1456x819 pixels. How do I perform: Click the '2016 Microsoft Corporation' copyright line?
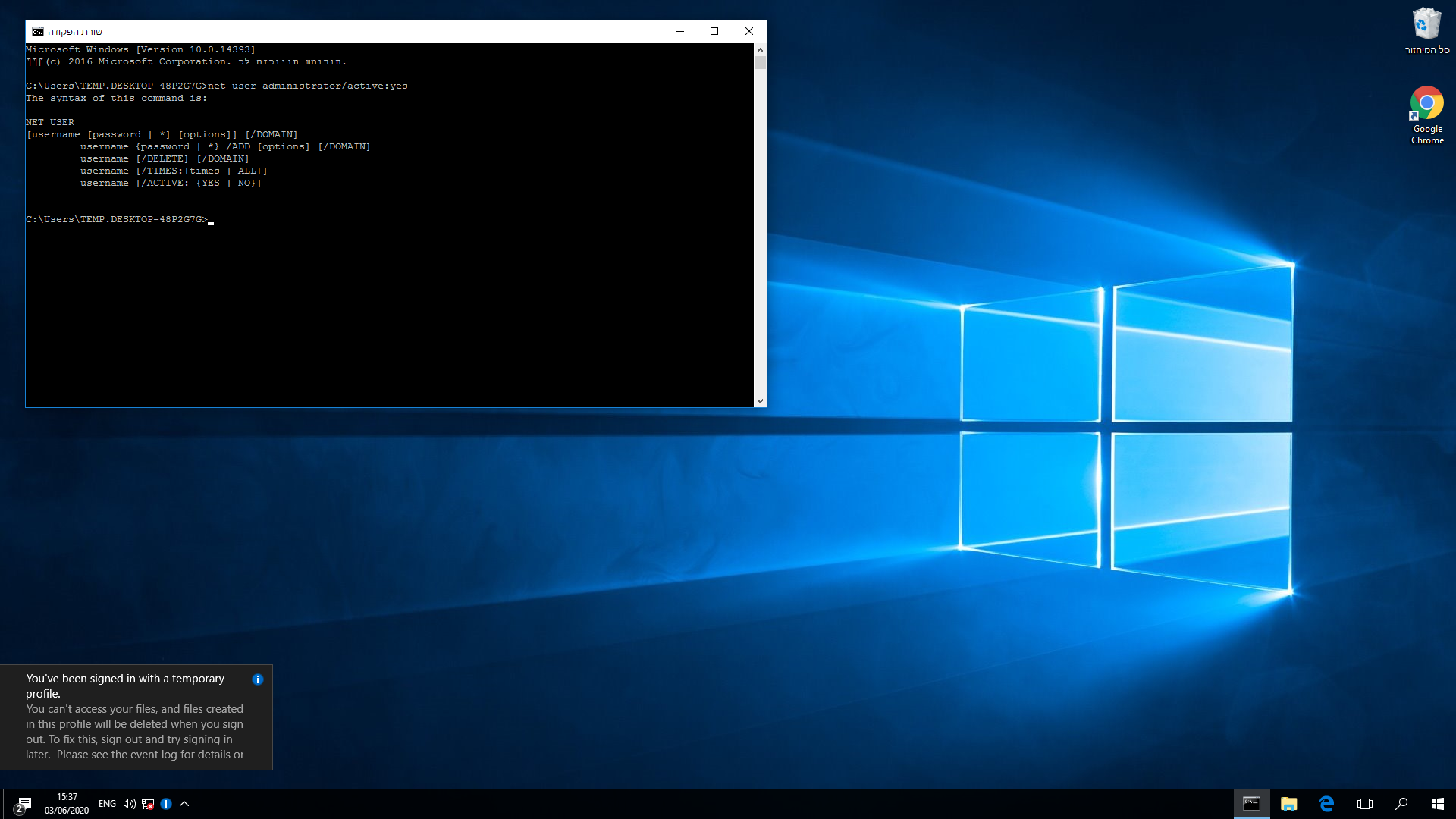(x=187, y=61)
